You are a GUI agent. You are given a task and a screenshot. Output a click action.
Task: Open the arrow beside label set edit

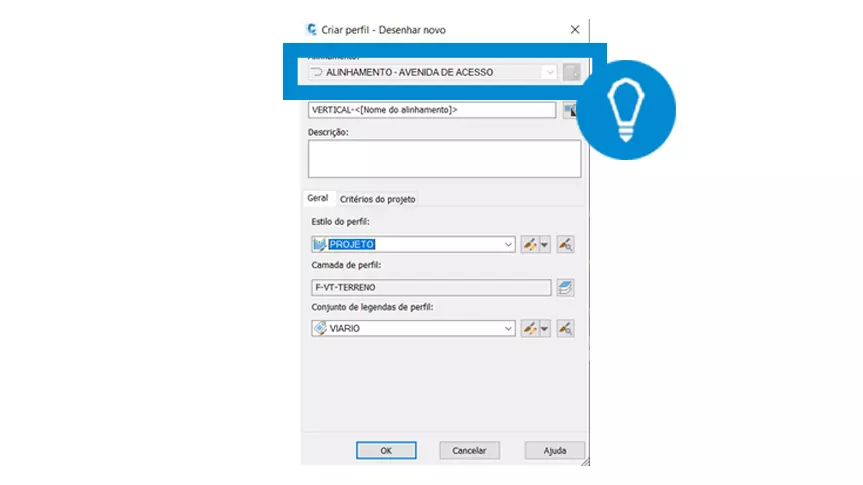544,329
